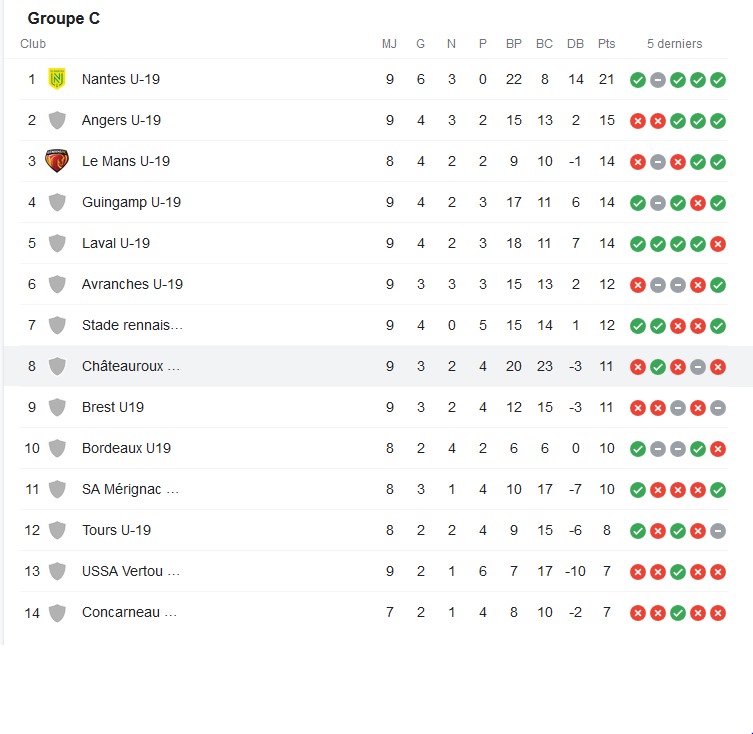Click Bordeaux U19's final red loss icon
The height and width of the screenshot is (734, 753).
point(717,449)
